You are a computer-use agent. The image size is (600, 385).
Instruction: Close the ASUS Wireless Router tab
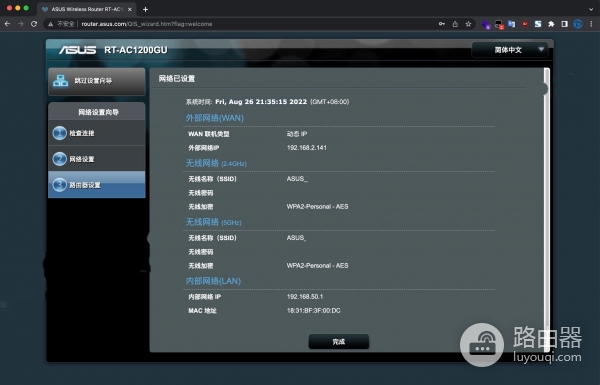click(129, 9)
